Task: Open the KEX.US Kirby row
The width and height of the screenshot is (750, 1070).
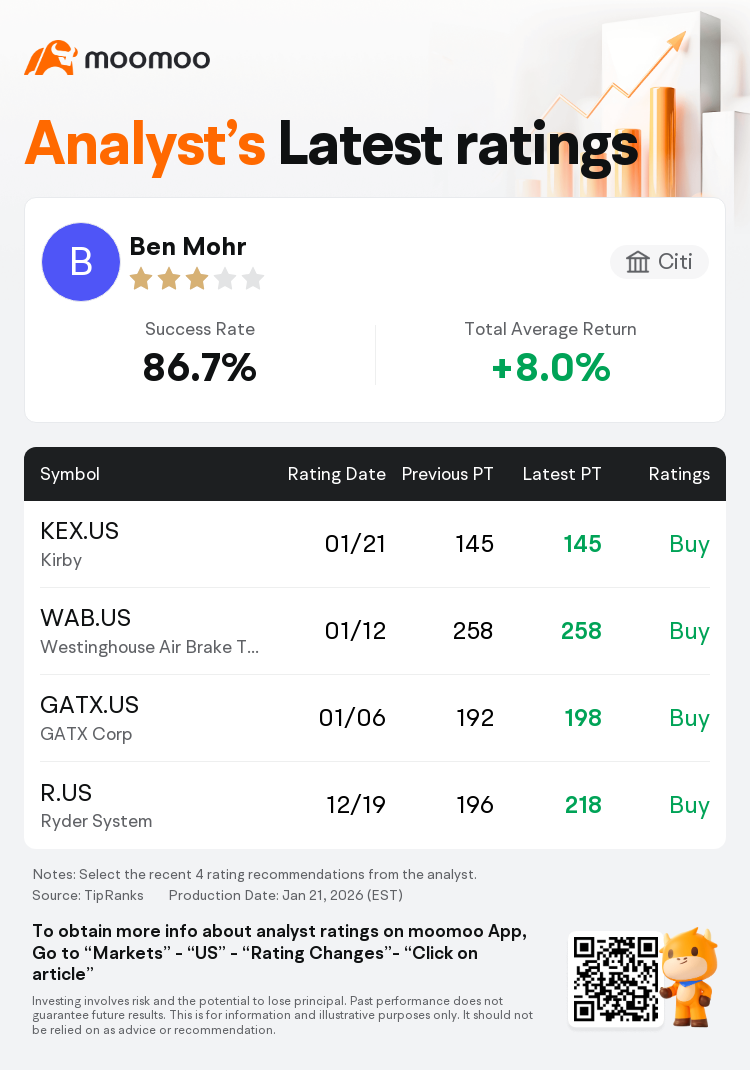Action: 375,544
